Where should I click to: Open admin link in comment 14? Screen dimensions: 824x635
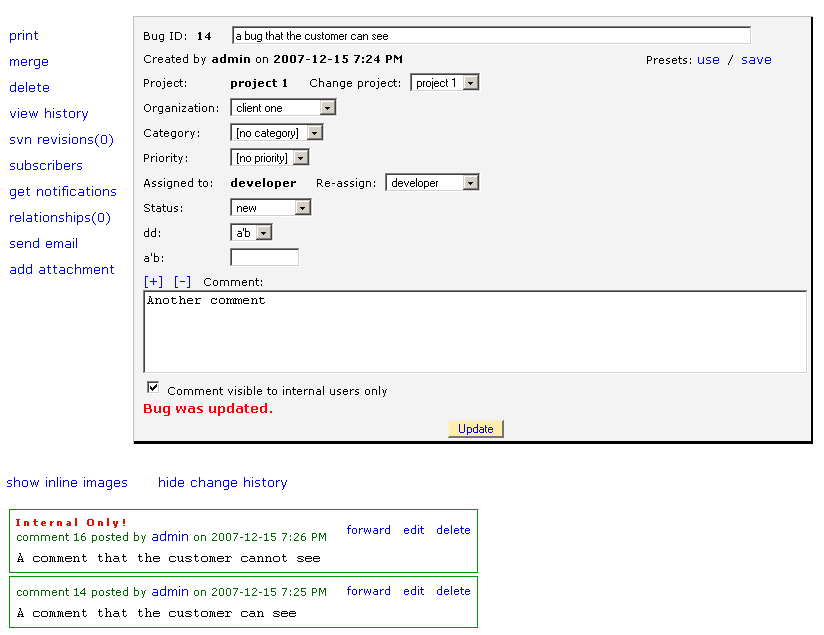[170, 591]
